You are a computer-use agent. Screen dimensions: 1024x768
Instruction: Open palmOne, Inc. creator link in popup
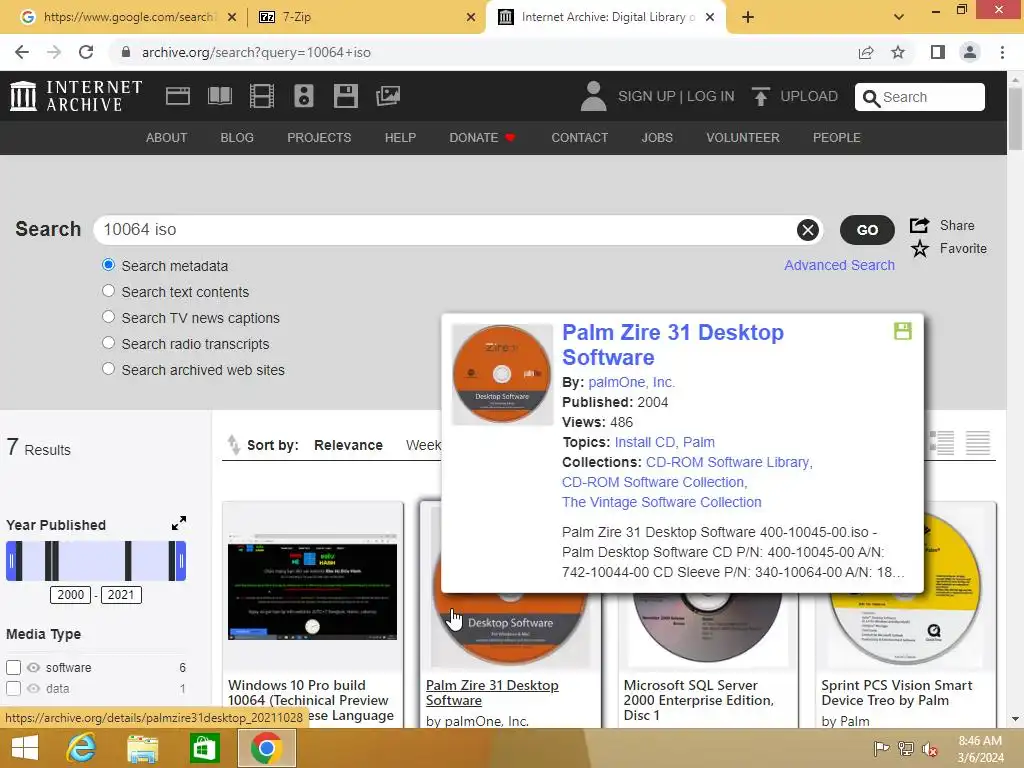(632, 382)
